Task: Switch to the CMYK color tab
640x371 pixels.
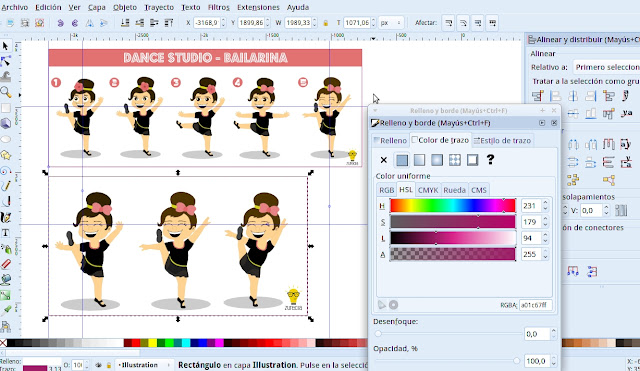Action: click(428, 190)
